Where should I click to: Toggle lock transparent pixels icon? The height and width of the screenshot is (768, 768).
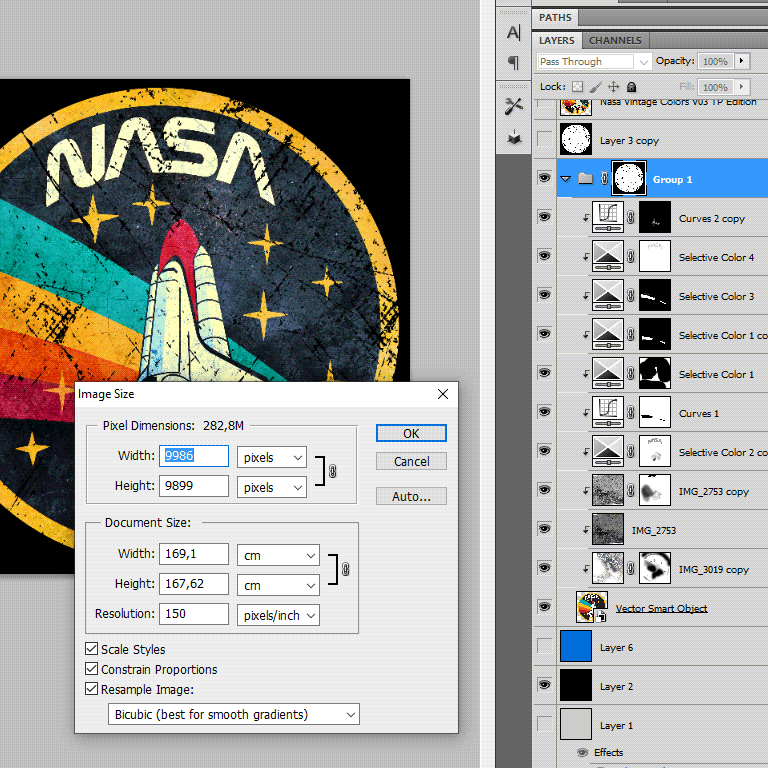(578, 87)
